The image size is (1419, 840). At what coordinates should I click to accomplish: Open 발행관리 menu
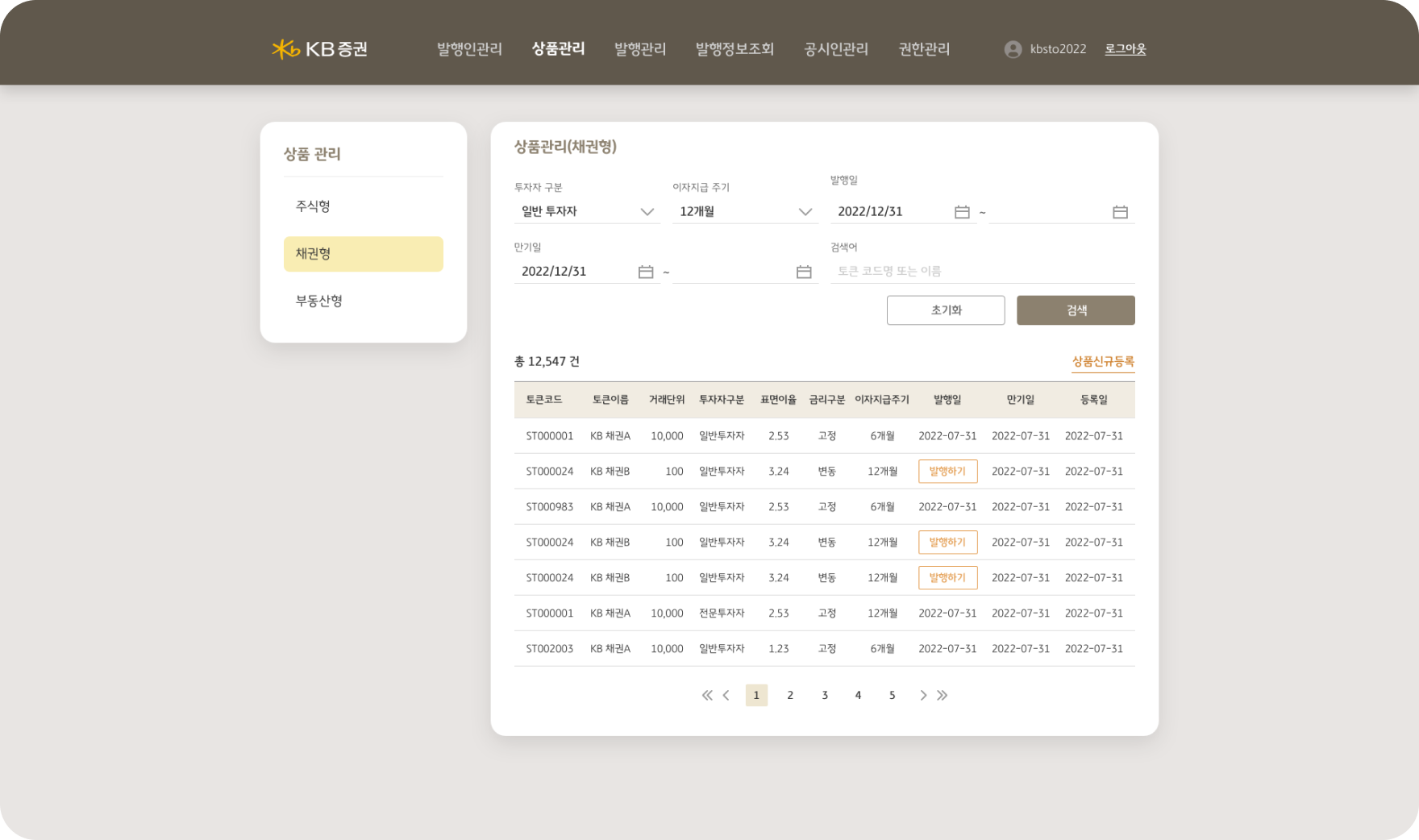(640, 49)
